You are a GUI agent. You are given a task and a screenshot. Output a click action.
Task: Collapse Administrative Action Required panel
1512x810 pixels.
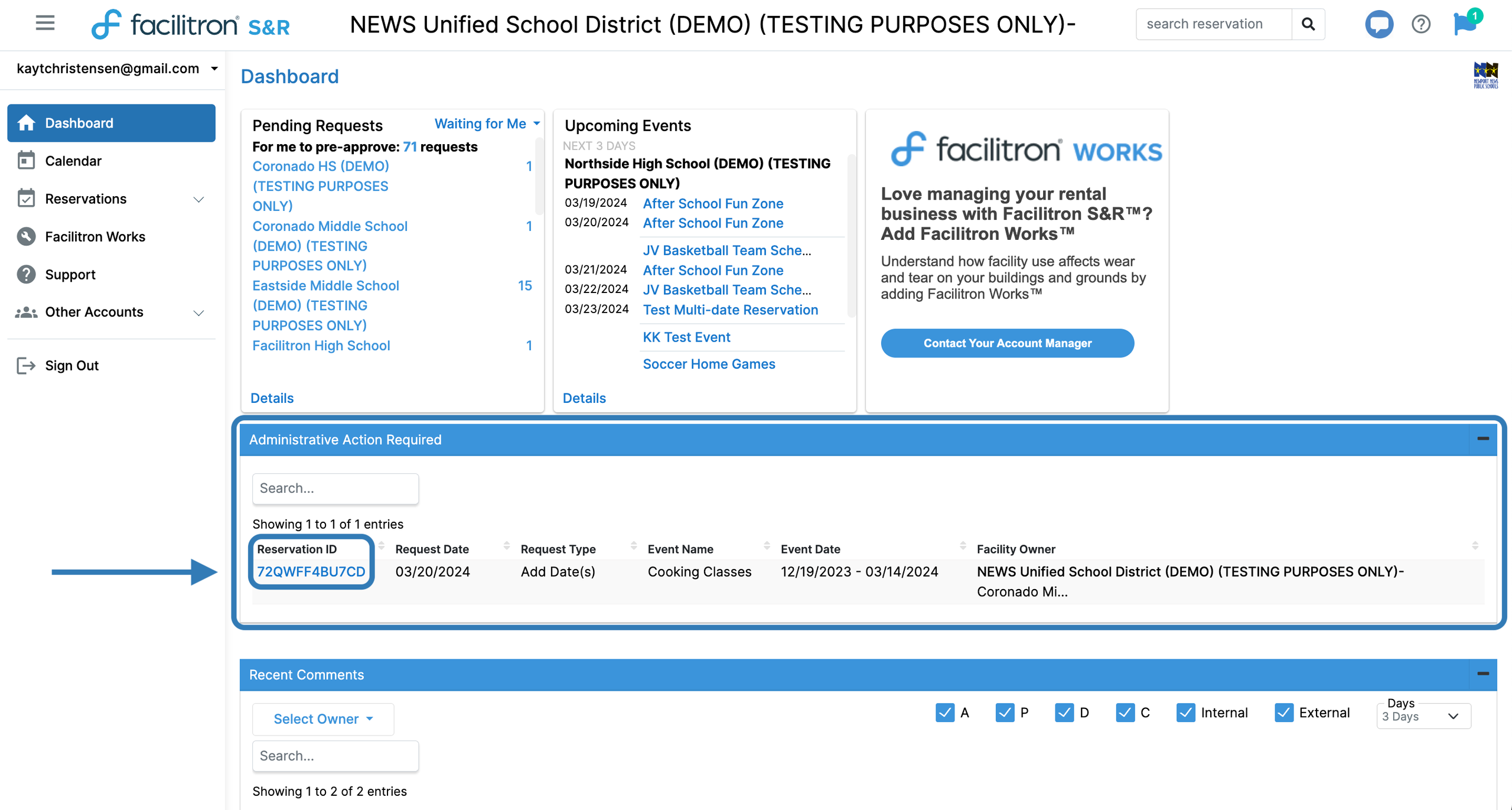[x=1482, y=439]
